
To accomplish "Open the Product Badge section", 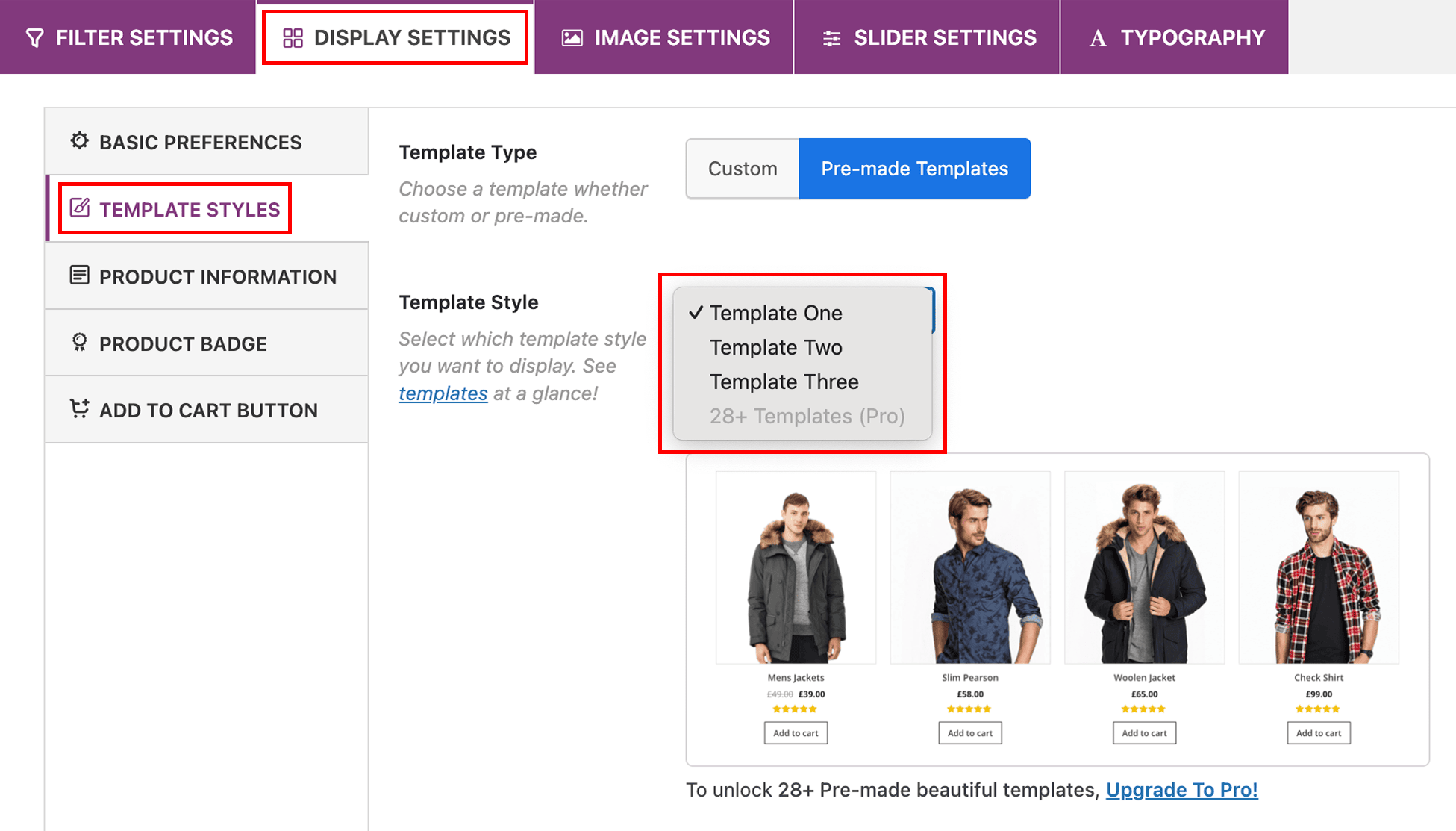I will 183,343.
